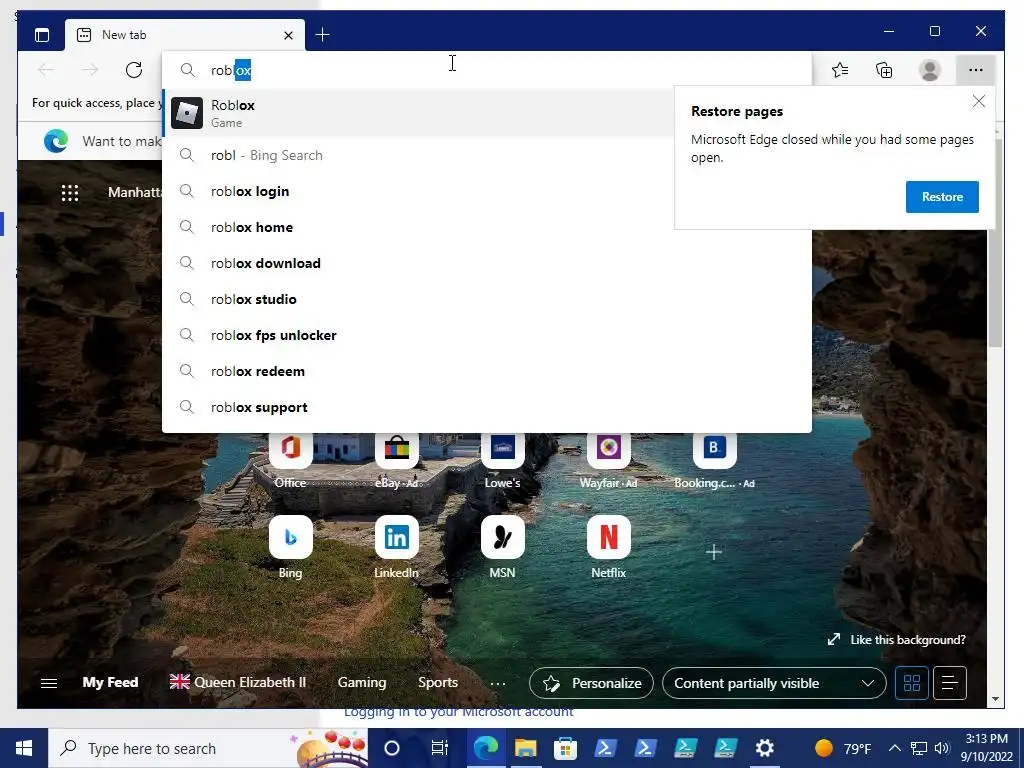Screen dimensions: 1024x768
Task: Show more feed topics ellipsis
Action: pos(498,684)
